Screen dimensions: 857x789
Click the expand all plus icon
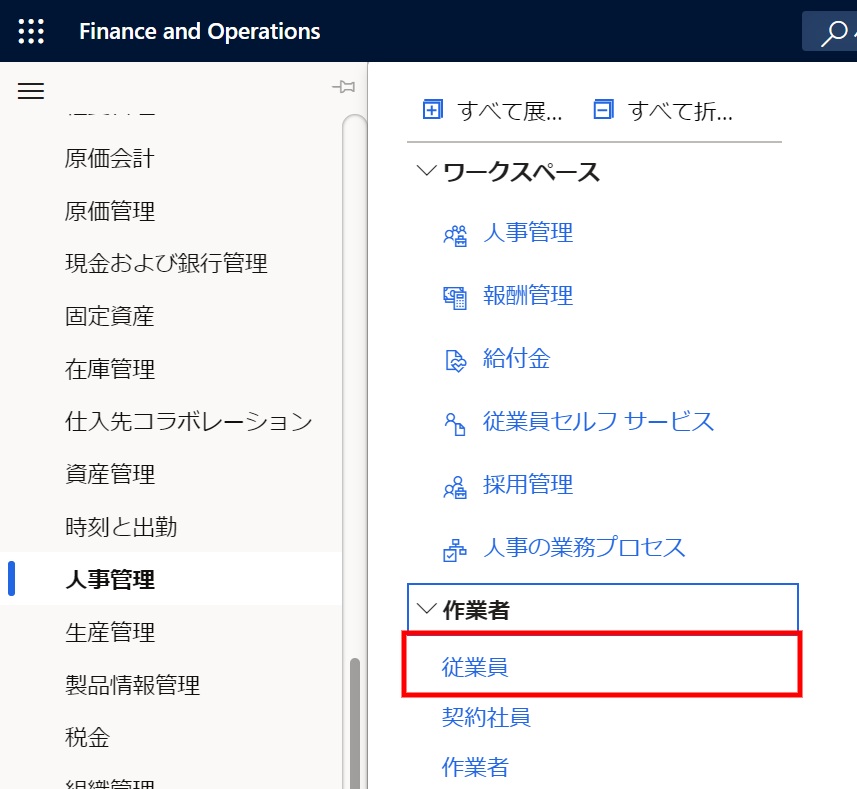click(432, 109)
